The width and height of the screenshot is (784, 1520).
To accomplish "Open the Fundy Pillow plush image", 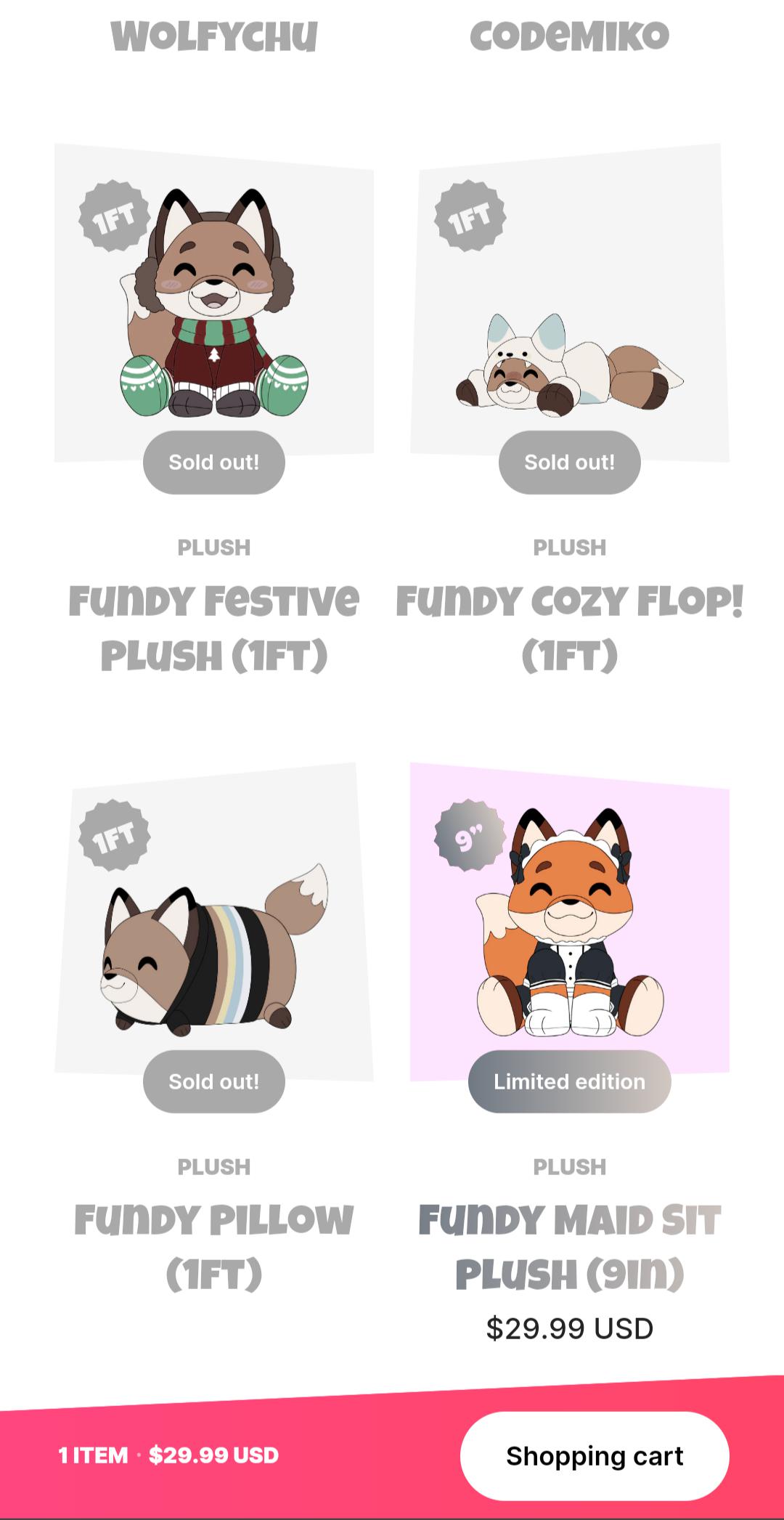I will tap(214, 922).
